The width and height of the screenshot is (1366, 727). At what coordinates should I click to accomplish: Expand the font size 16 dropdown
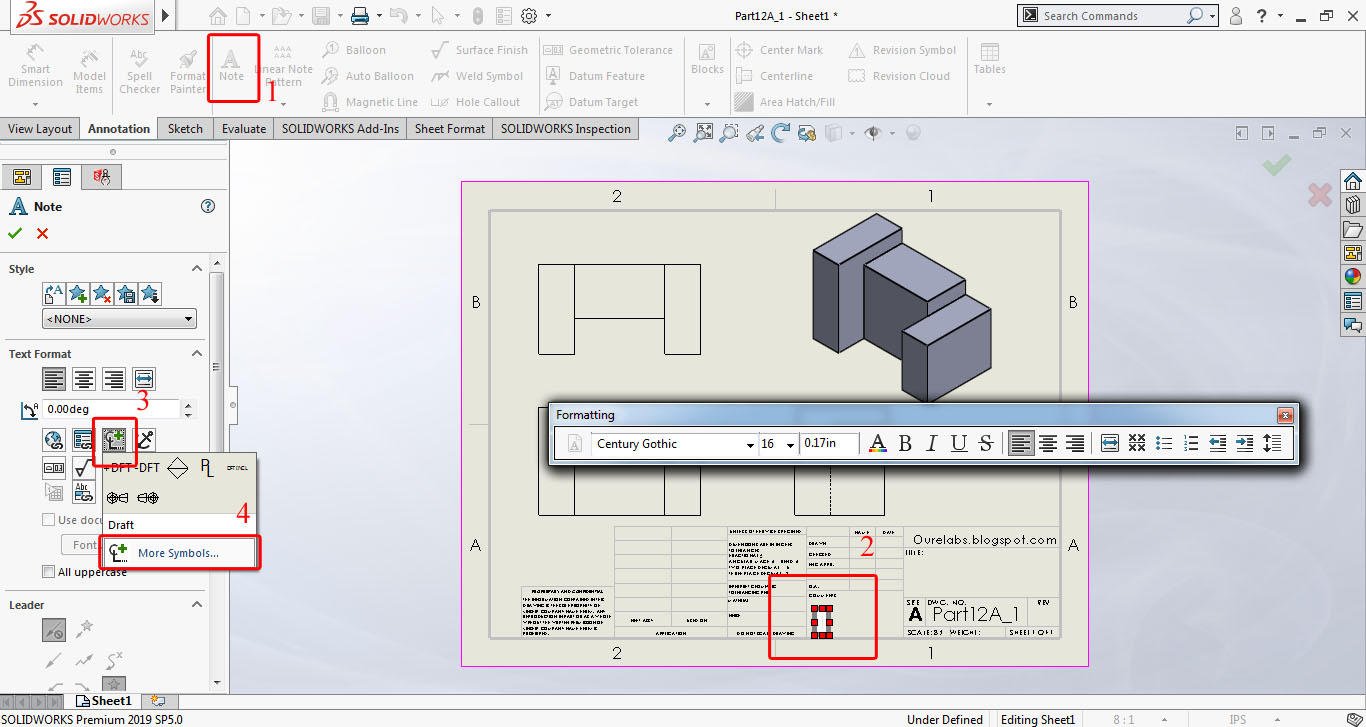(789, 443)
